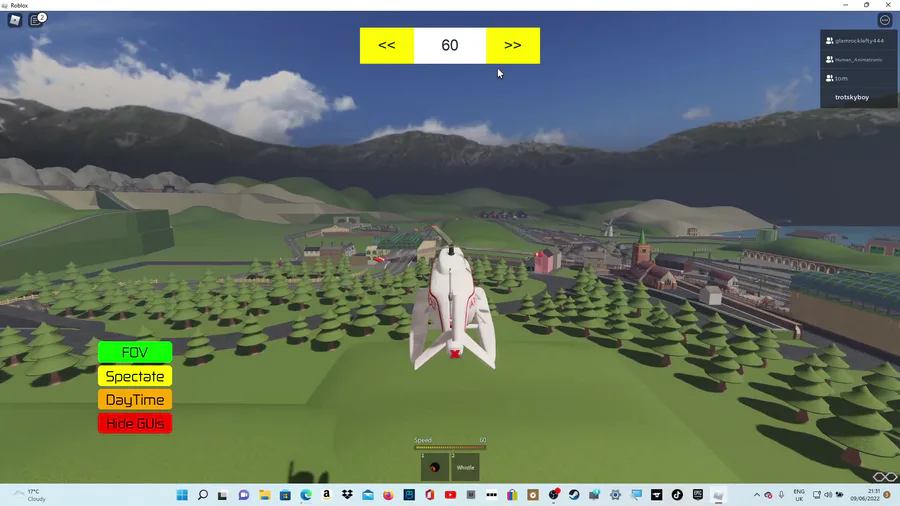
Task: Open File Explorer from taskbar
Action: (264, 495)
